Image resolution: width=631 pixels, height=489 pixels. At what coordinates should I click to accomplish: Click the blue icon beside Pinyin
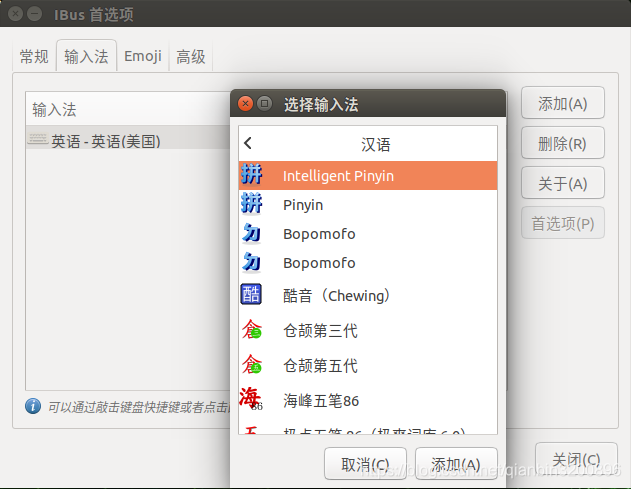point(252,203)
